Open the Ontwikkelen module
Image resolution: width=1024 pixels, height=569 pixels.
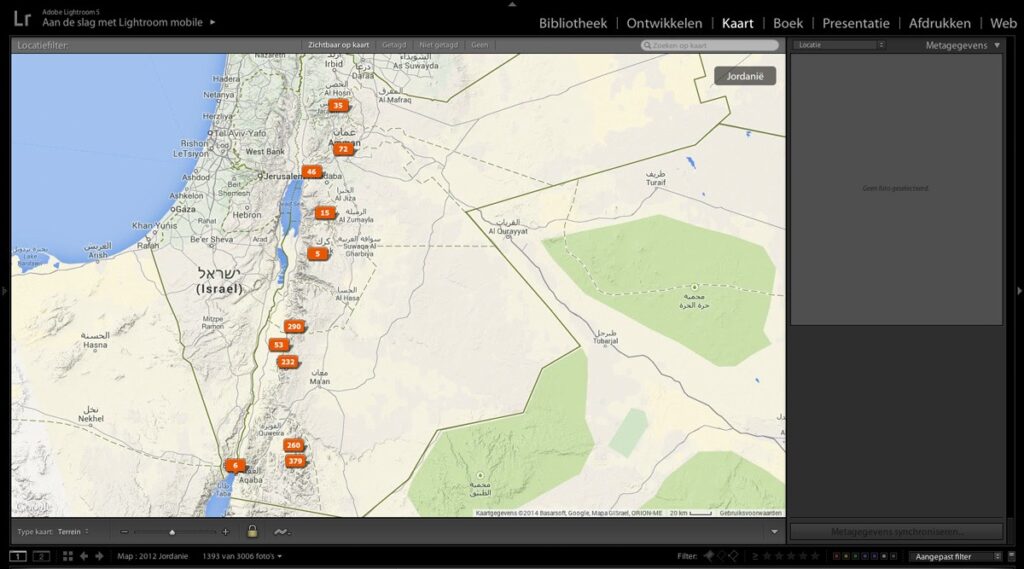664,23
